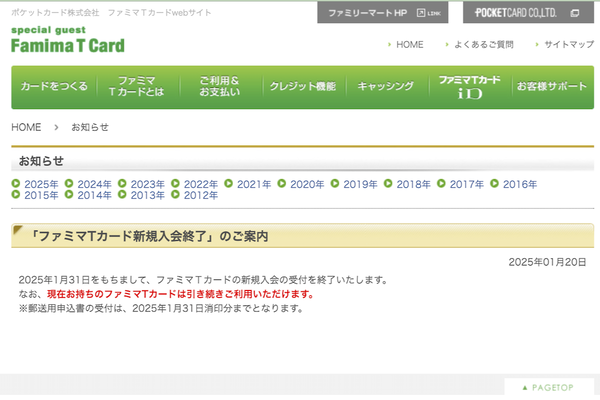Click the new-window icon on POCKETCARD button
Screen dimensions: 600x400
574,13
